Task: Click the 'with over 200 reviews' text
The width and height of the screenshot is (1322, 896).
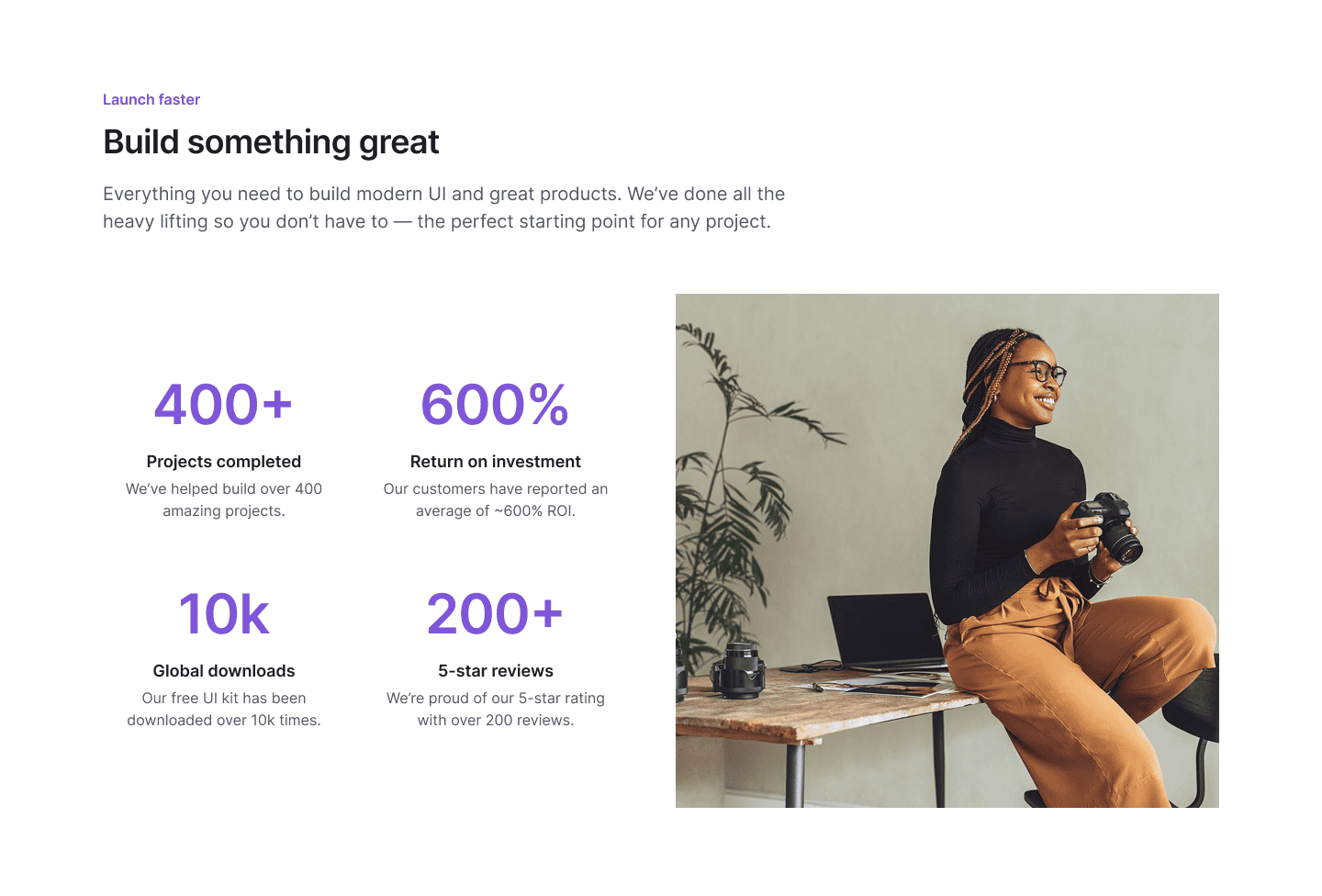Action: pyautogui.click(x=496, y=720)
